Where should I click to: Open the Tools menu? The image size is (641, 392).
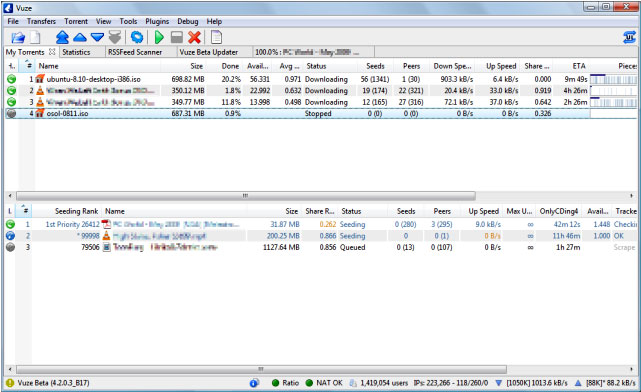128,21
